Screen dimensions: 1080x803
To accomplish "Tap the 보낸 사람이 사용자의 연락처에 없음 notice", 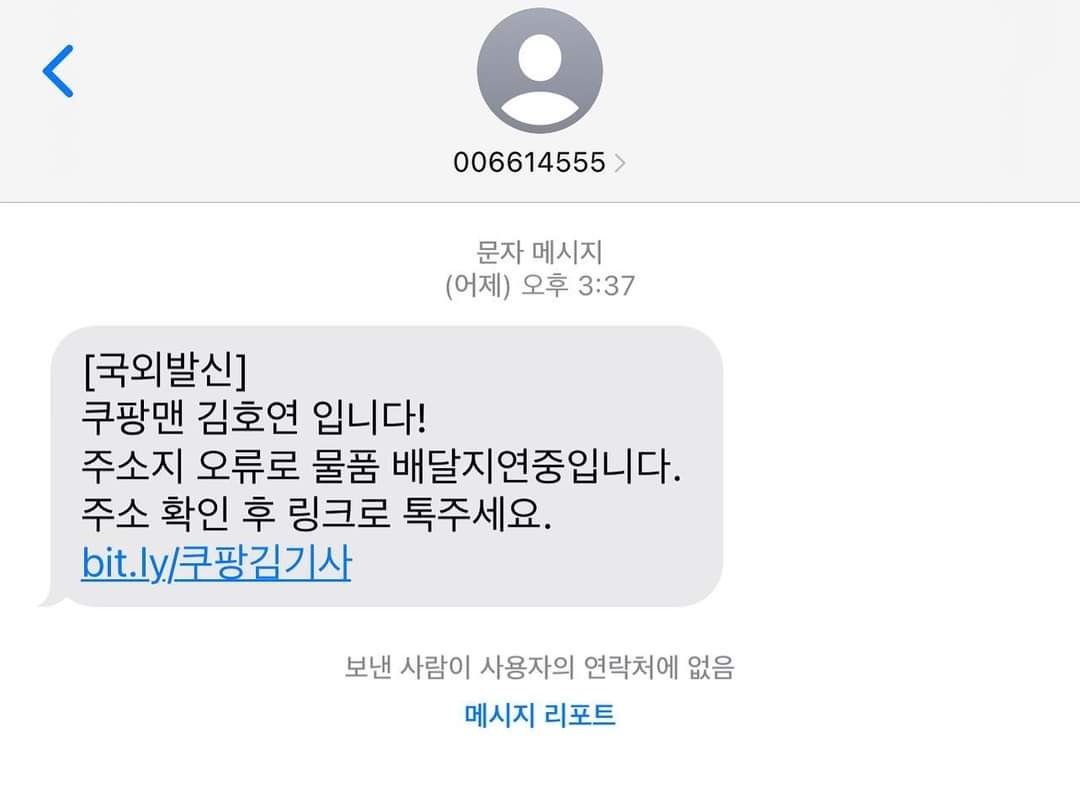I will pos(539,667).
